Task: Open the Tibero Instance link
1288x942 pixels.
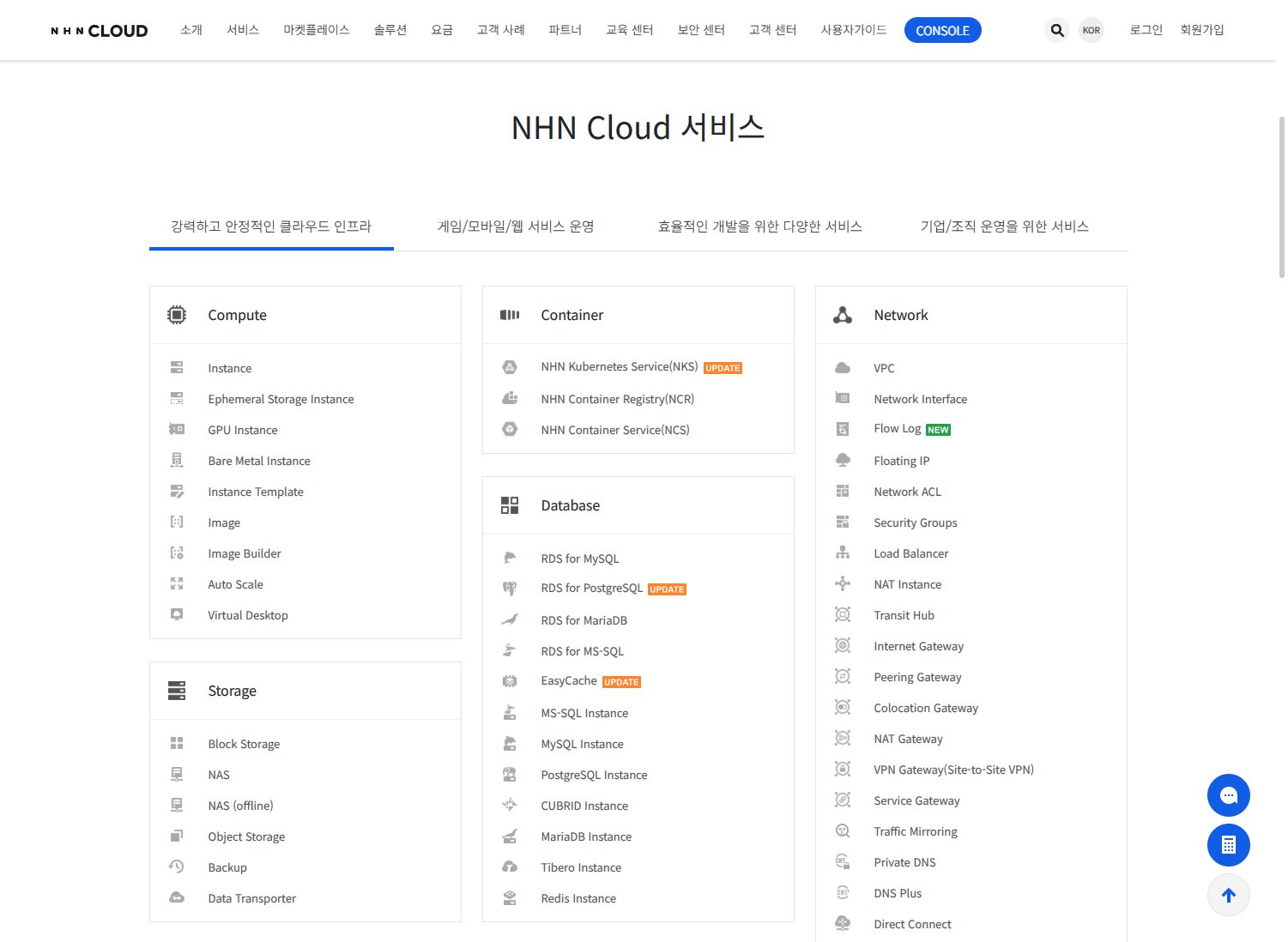Action: click(x=581, y=867)
